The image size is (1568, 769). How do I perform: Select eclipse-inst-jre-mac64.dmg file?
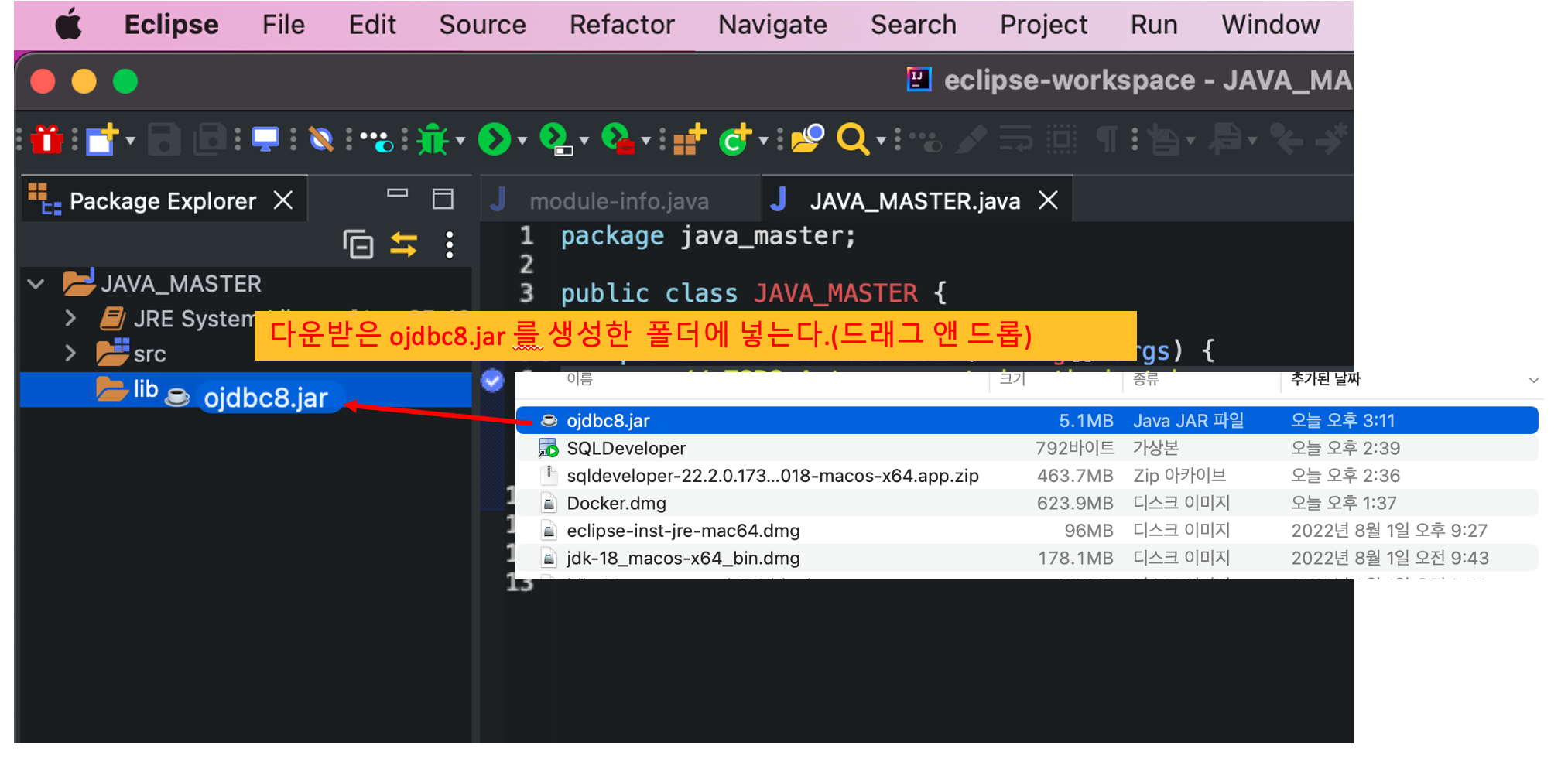coord(1026,531)
